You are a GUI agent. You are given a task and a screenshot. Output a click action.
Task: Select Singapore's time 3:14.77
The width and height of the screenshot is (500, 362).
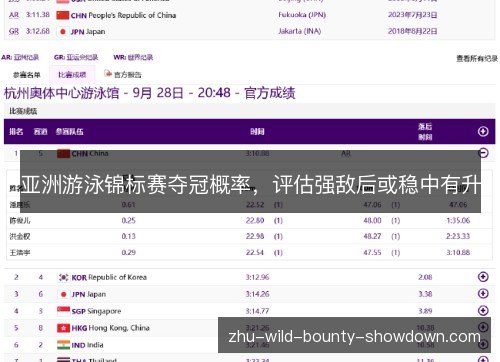click(257, 311)
